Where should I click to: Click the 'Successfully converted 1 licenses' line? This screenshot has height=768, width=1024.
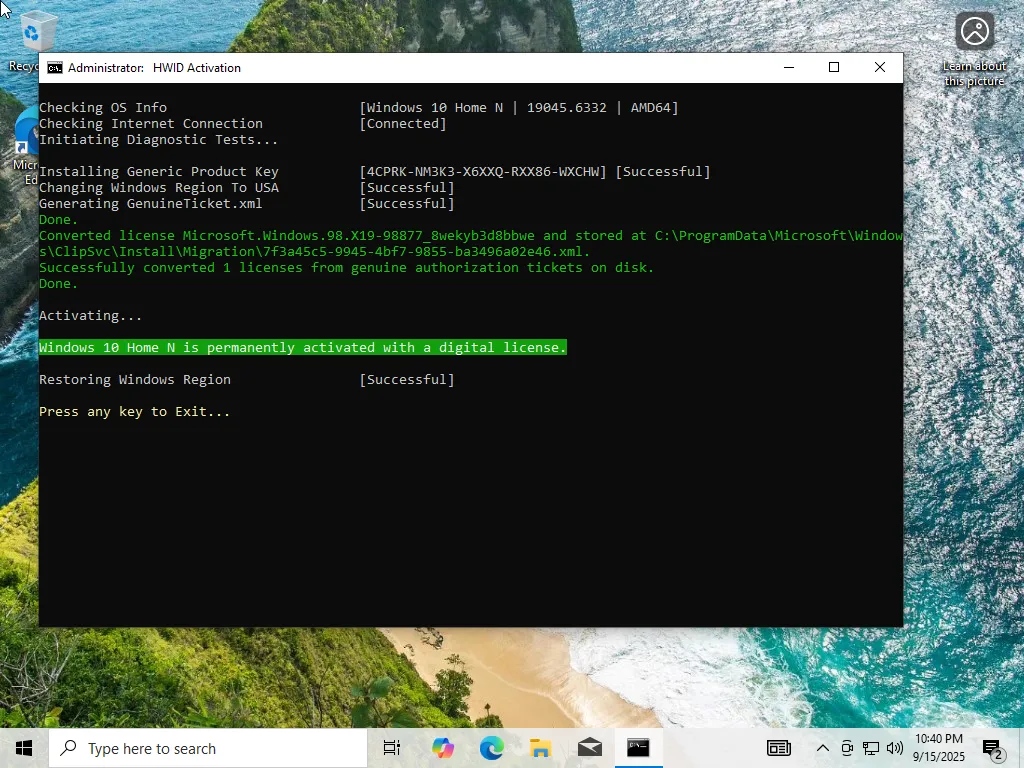tap(346, 268)
